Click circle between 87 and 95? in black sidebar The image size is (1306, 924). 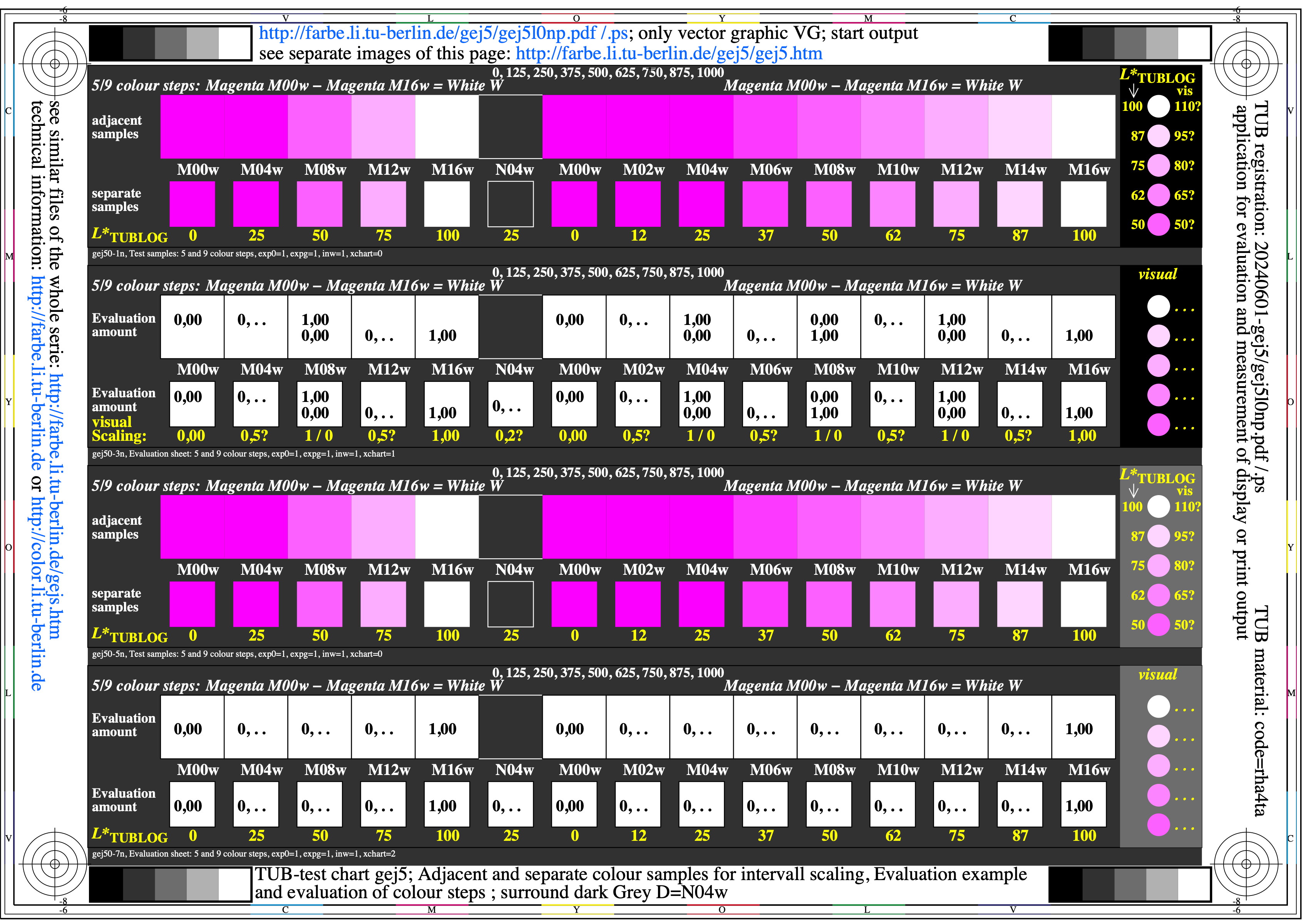(x=1159, y=136)
